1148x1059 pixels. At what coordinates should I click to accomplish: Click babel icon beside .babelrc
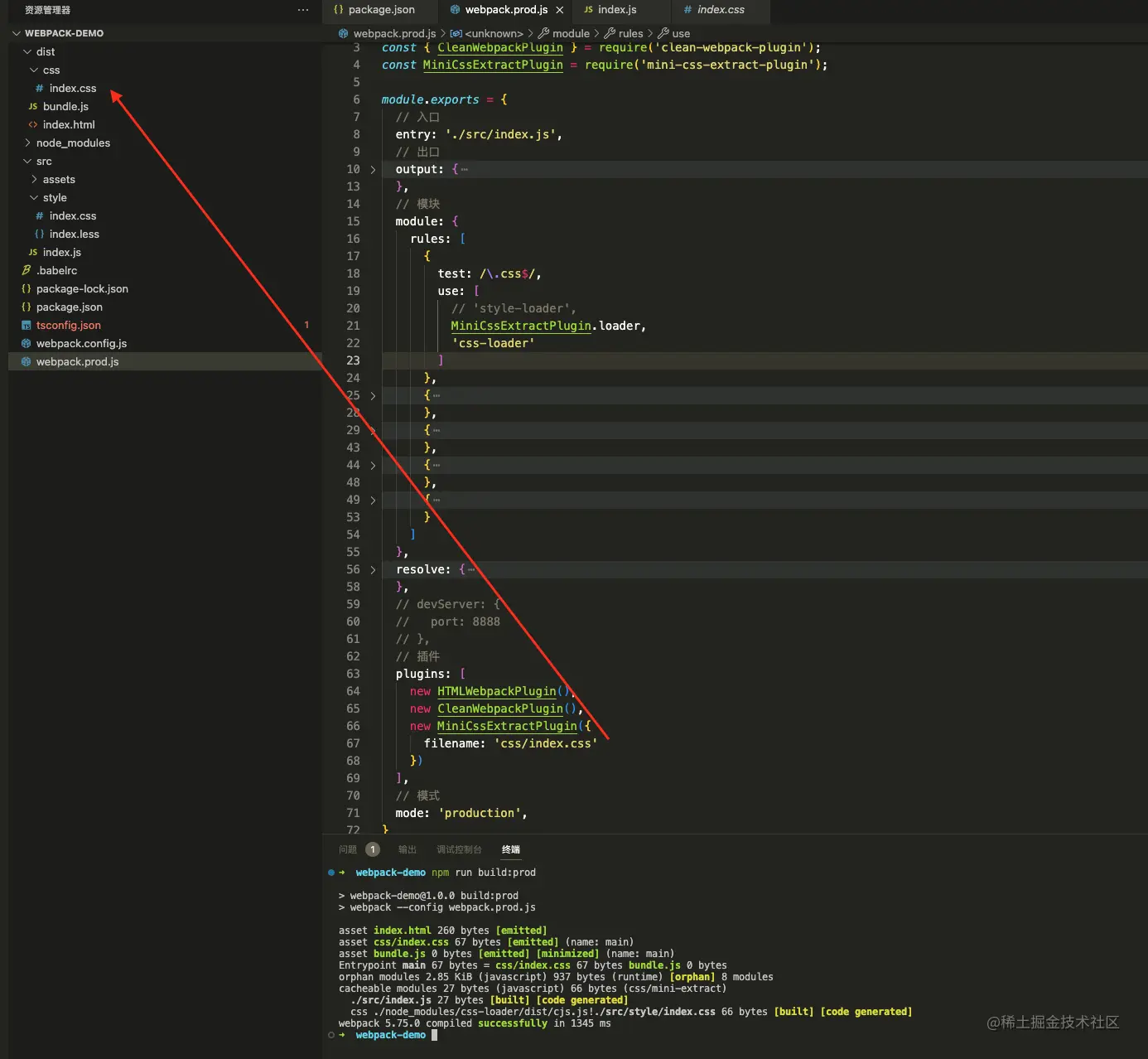[27, 270]
